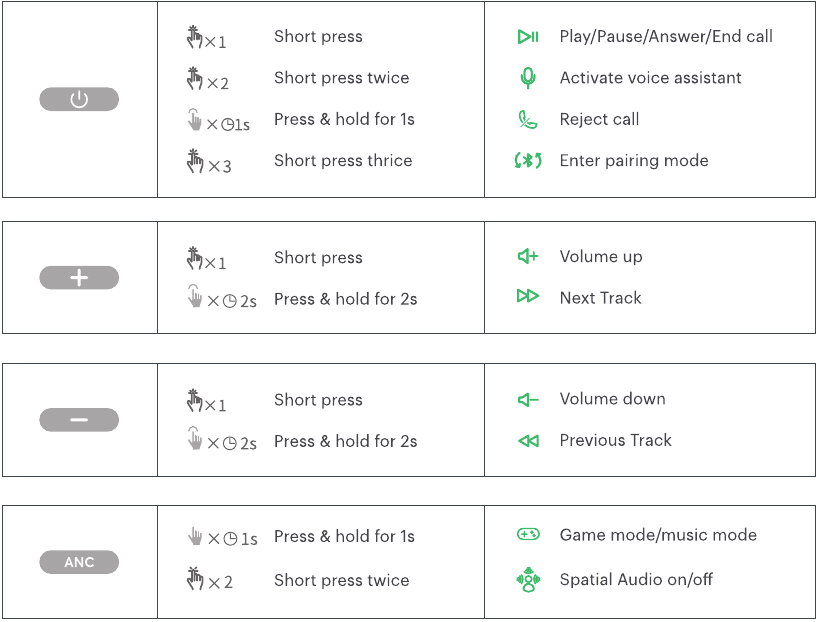Click the green reject call phone icon
The height and width of the screenshot is (622, 818).
coord(527,119)
